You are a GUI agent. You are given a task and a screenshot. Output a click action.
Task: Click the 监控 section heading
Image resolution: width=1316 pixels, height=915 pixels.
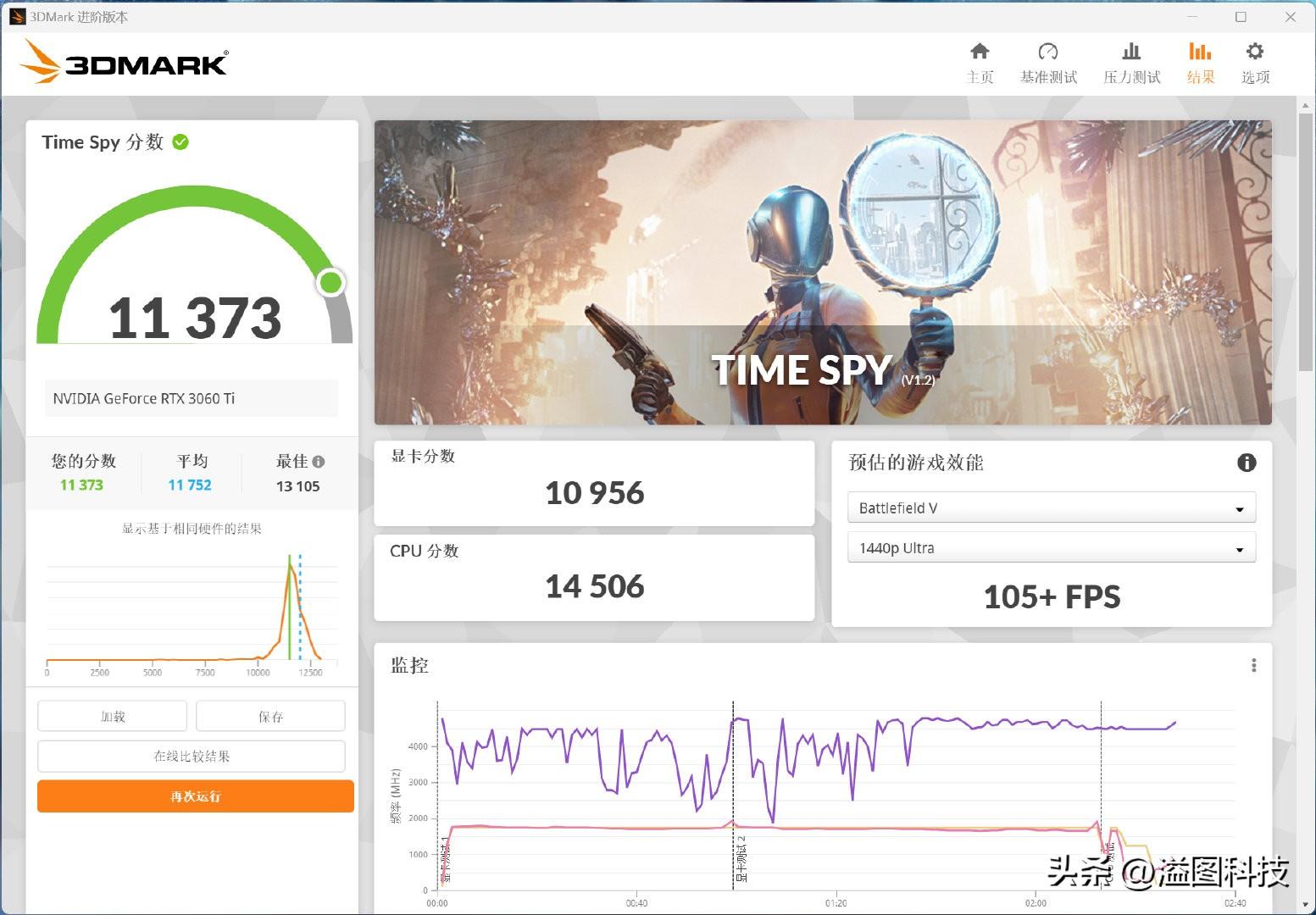(x=409, y=666)
